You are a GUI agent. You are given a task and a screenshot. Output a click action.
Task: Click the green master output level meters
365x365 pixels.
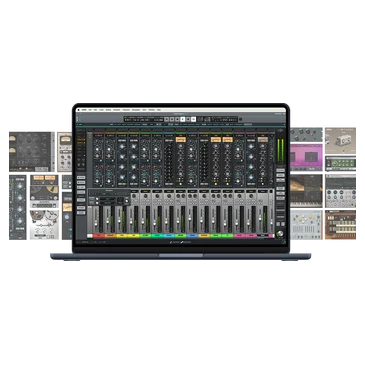(280, 150)
